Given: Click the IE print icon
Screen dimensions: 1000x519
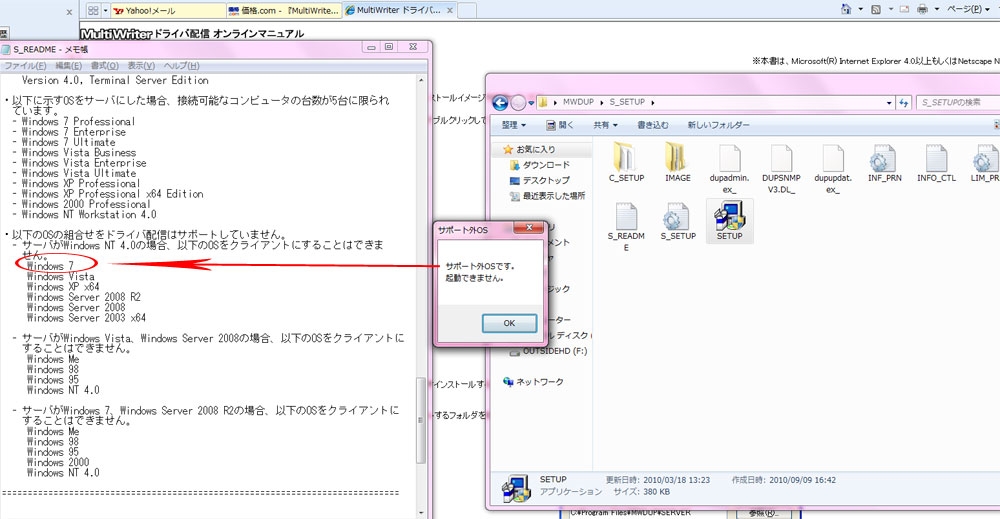Looking at the screenshot, I should [x=922, y=9].
